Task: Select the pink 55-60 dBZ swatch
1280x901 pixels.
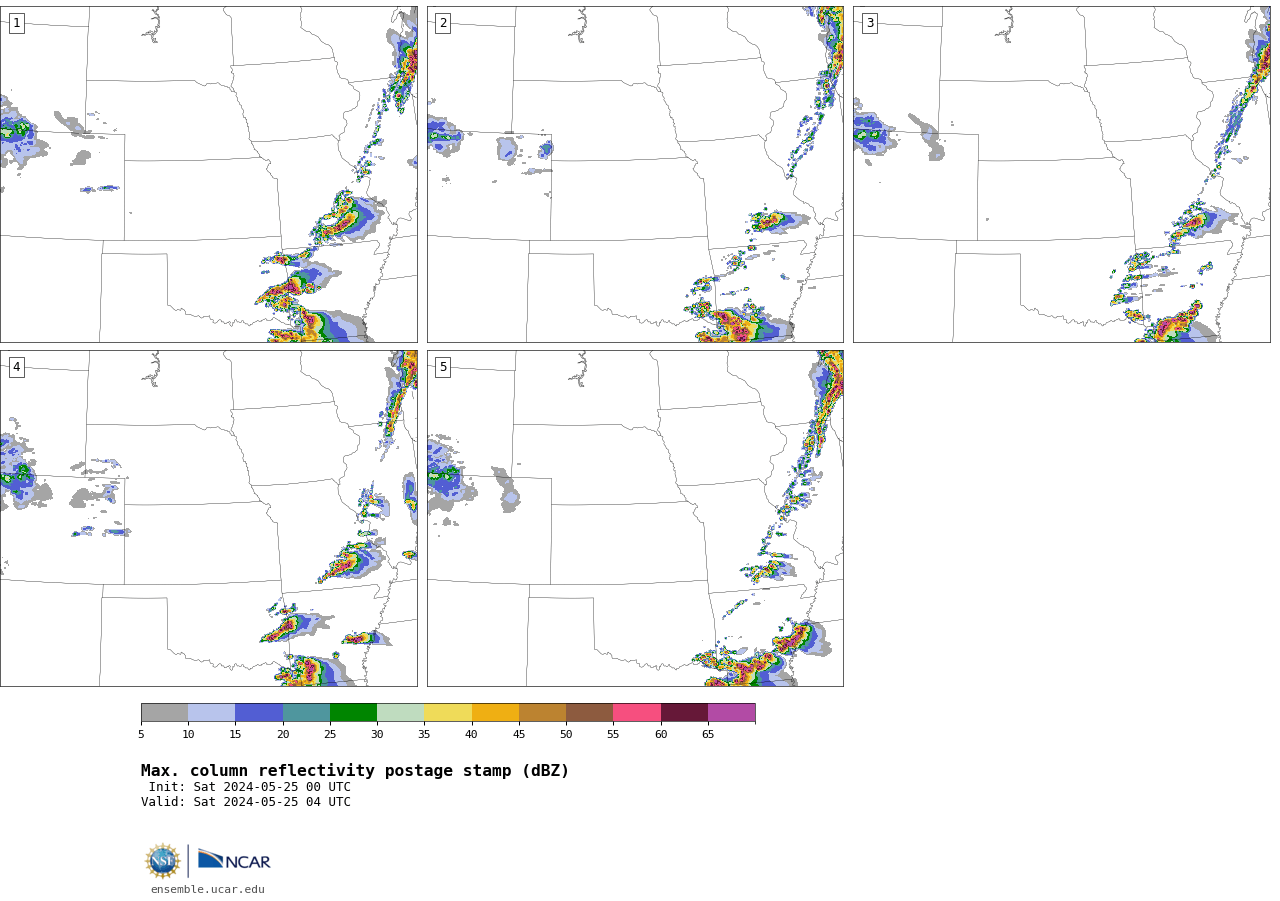Action: (637, 712)
